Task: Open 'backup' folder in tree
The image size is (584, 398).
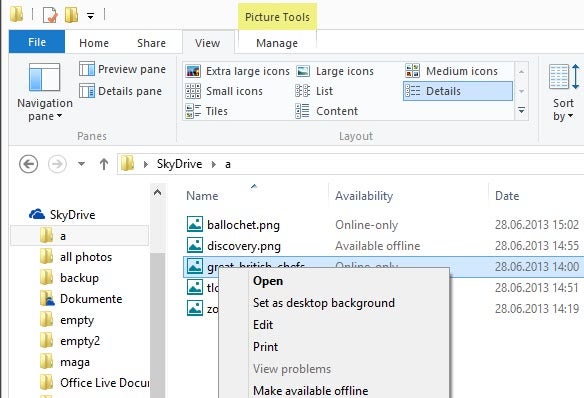Action: click(79, 278)
